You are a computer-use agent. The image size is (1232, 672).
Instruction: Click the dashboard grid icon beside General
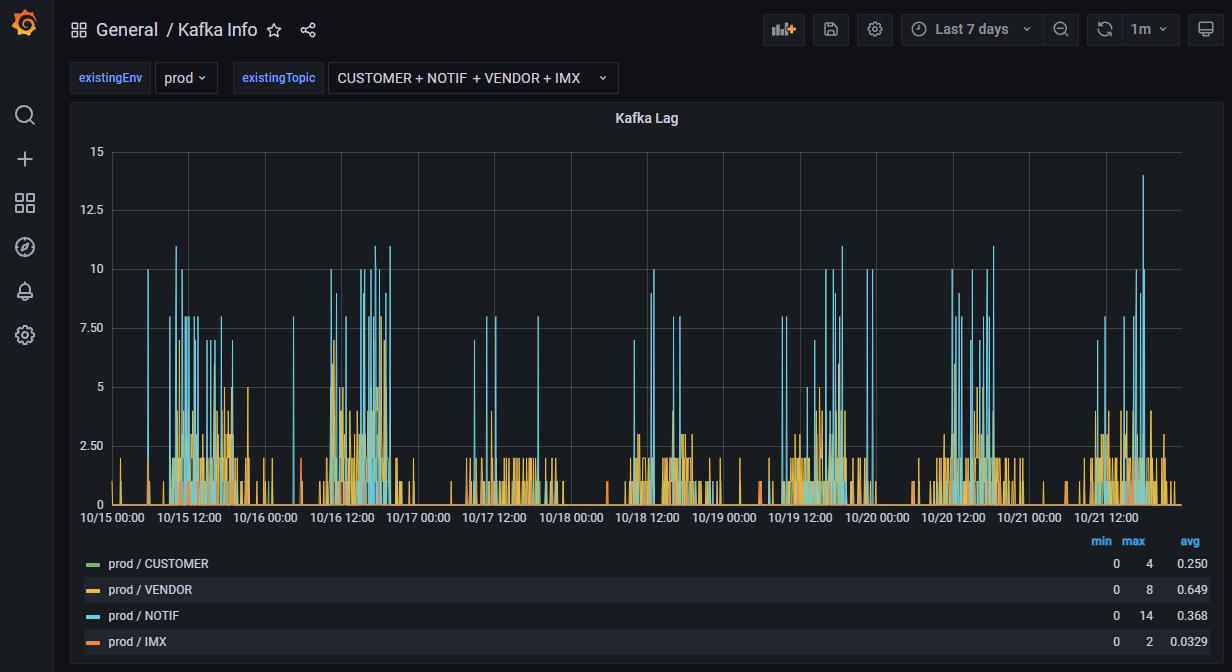tap(79, 30)
